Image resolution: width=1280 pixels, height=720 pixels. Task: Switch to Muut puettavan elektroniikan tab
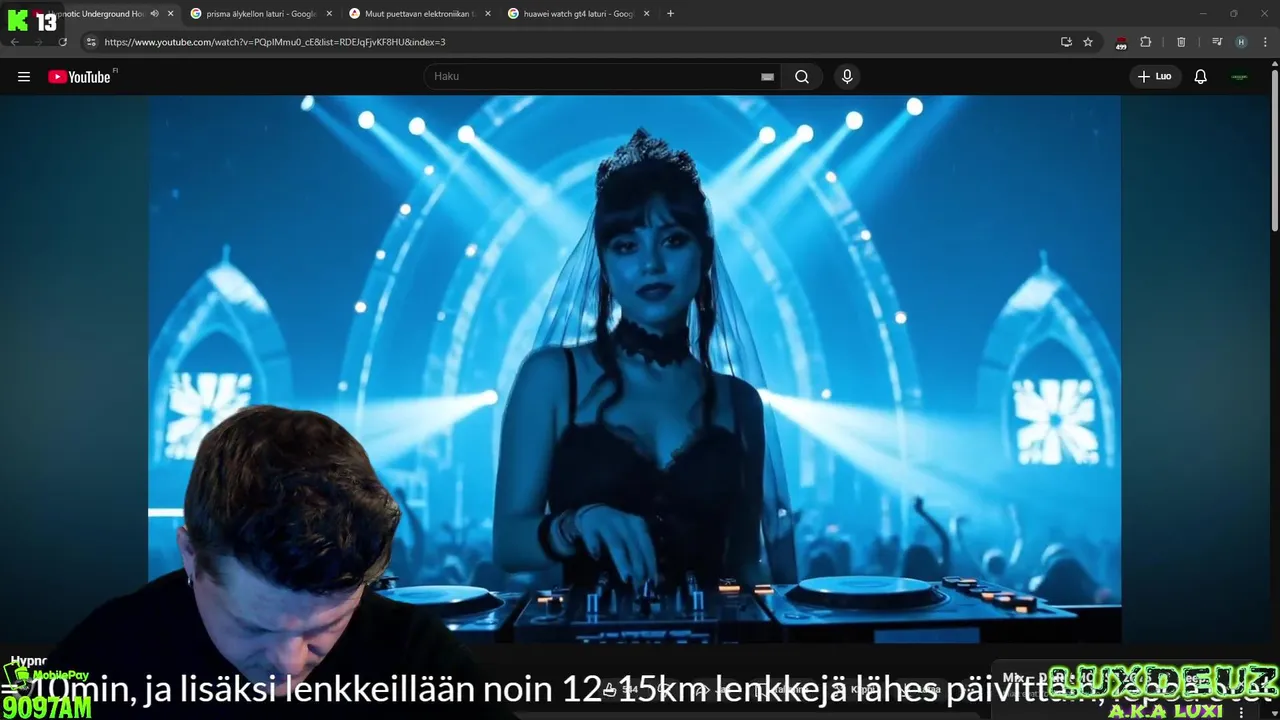(418, 14)
